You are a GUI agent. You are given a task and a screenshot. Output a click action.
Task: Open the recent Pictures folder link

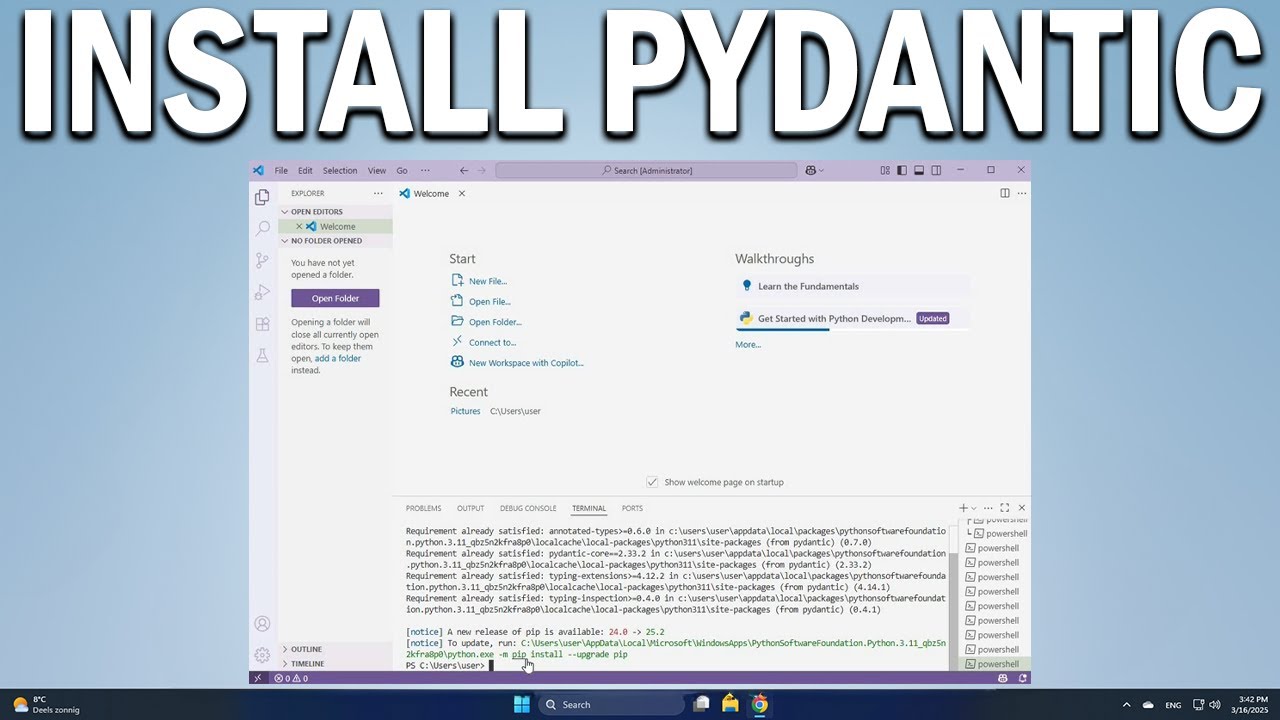(465, 411)
